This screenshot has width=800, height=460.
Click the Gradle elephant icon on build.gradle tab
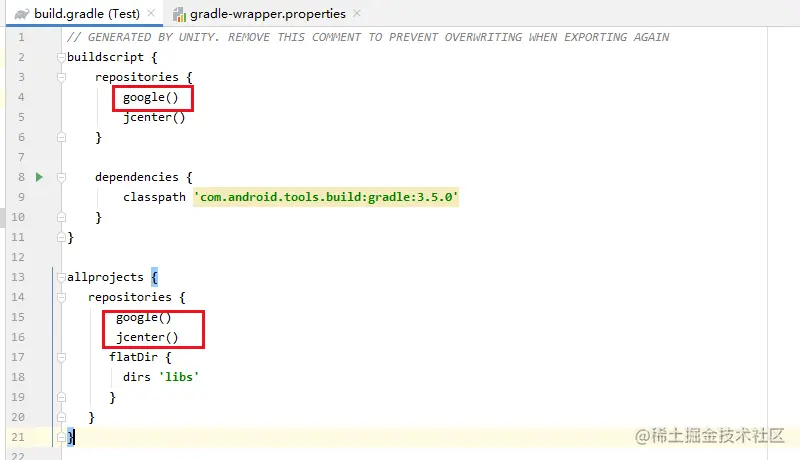click(x=22, y=14)
